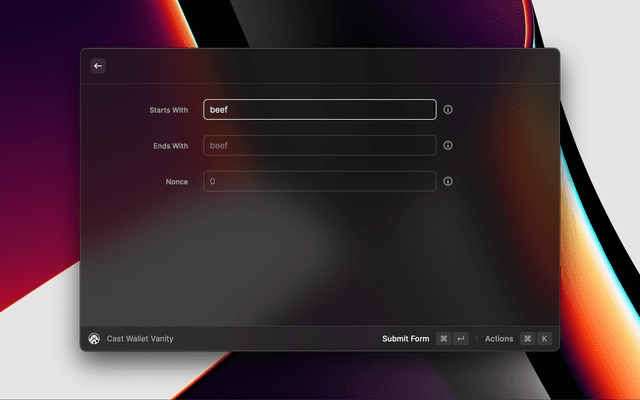Focus the Ends With input field

pyautogui.click(x=319, y=146)
